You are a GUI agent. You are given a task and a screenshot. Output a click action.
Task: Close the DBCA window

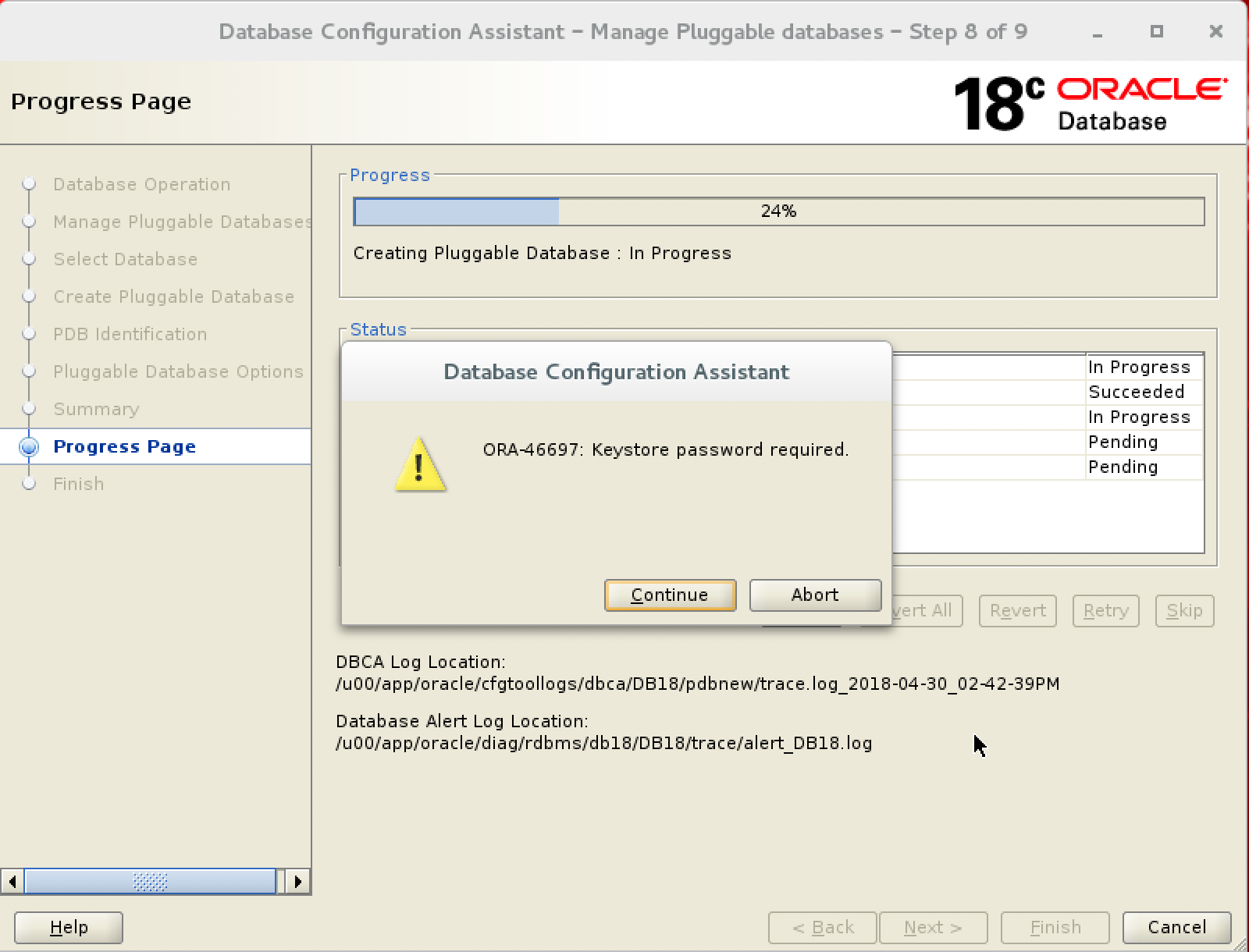(x=1215, y=31)
